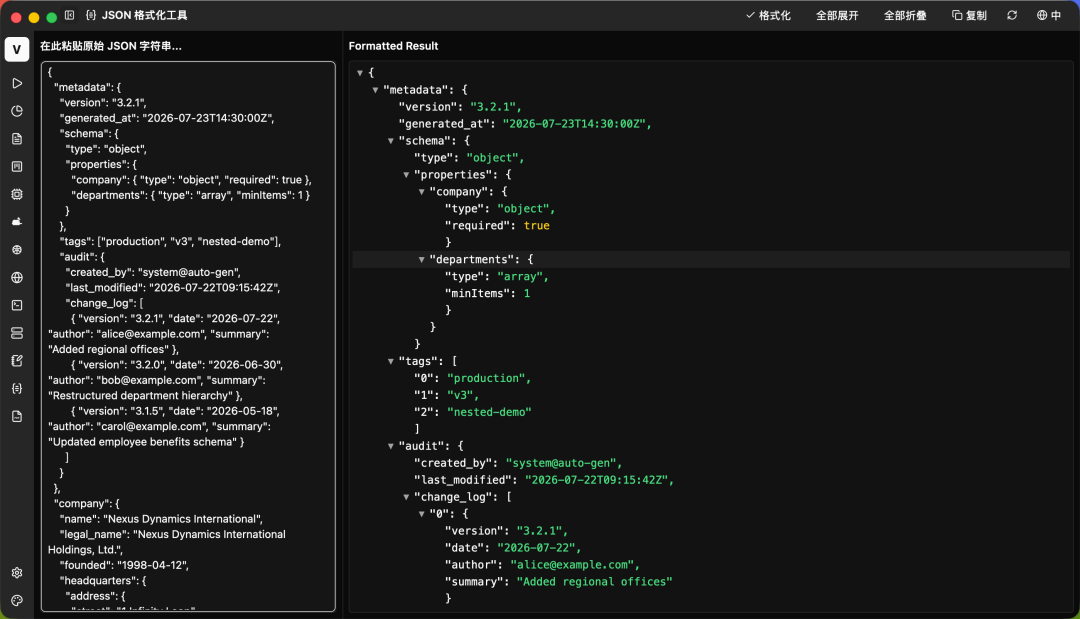Collapse the "properties" node
This screenshot has height=619, width=1080.
[406, 175]
